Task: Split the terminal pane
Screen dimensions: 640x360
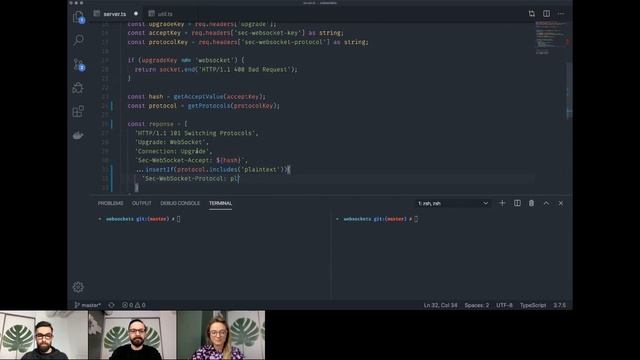Action: (x=517, y=203)
